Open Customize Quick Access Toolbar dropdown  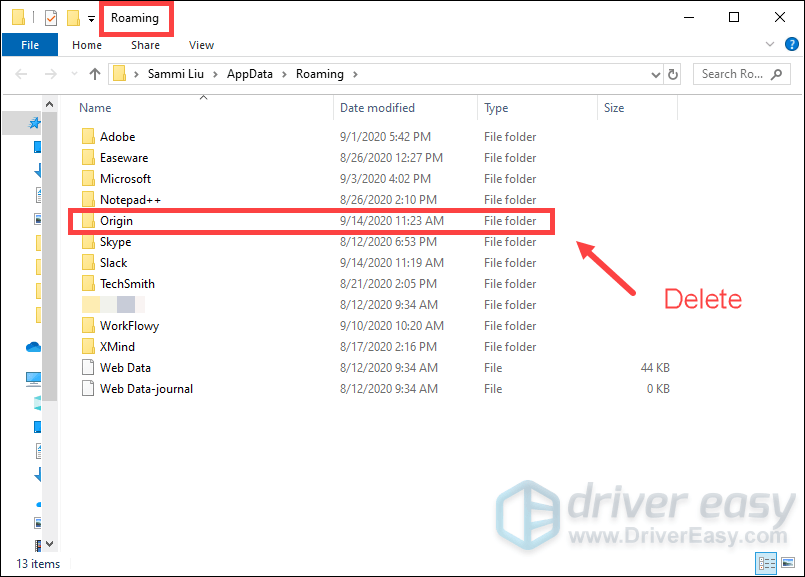click(x=92, y=18)
